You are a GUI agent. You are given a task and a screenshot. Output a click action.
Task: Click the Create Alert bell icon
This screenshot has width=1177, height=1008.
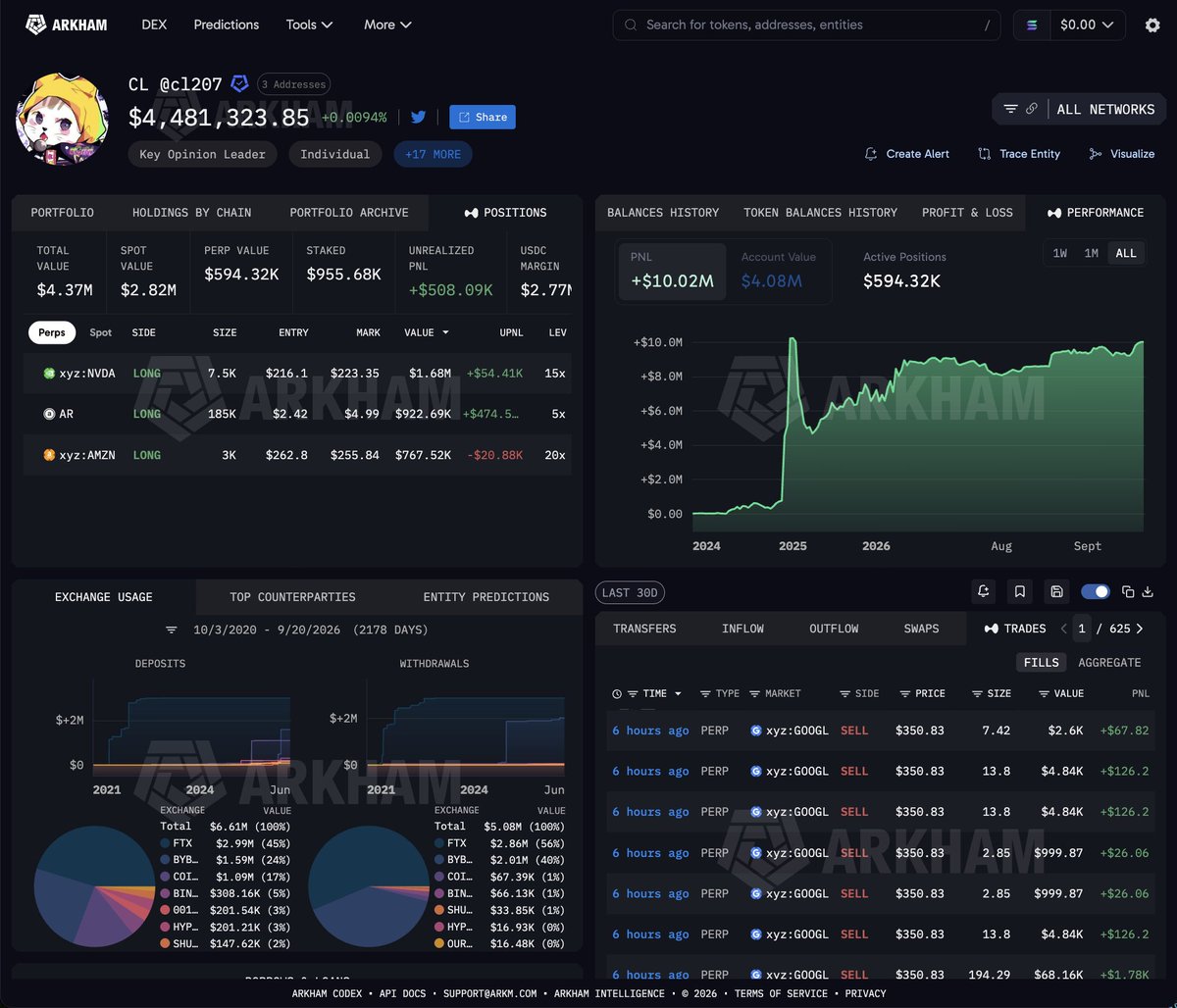tap(870, 154)
